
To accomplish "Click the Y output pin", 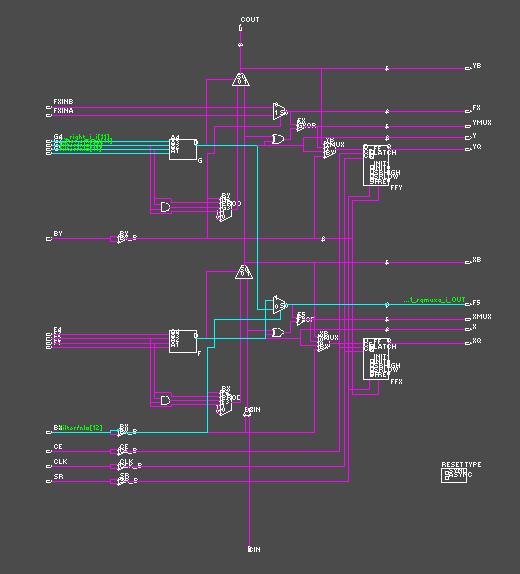I will pyautogui.click(x=468, y=138).
